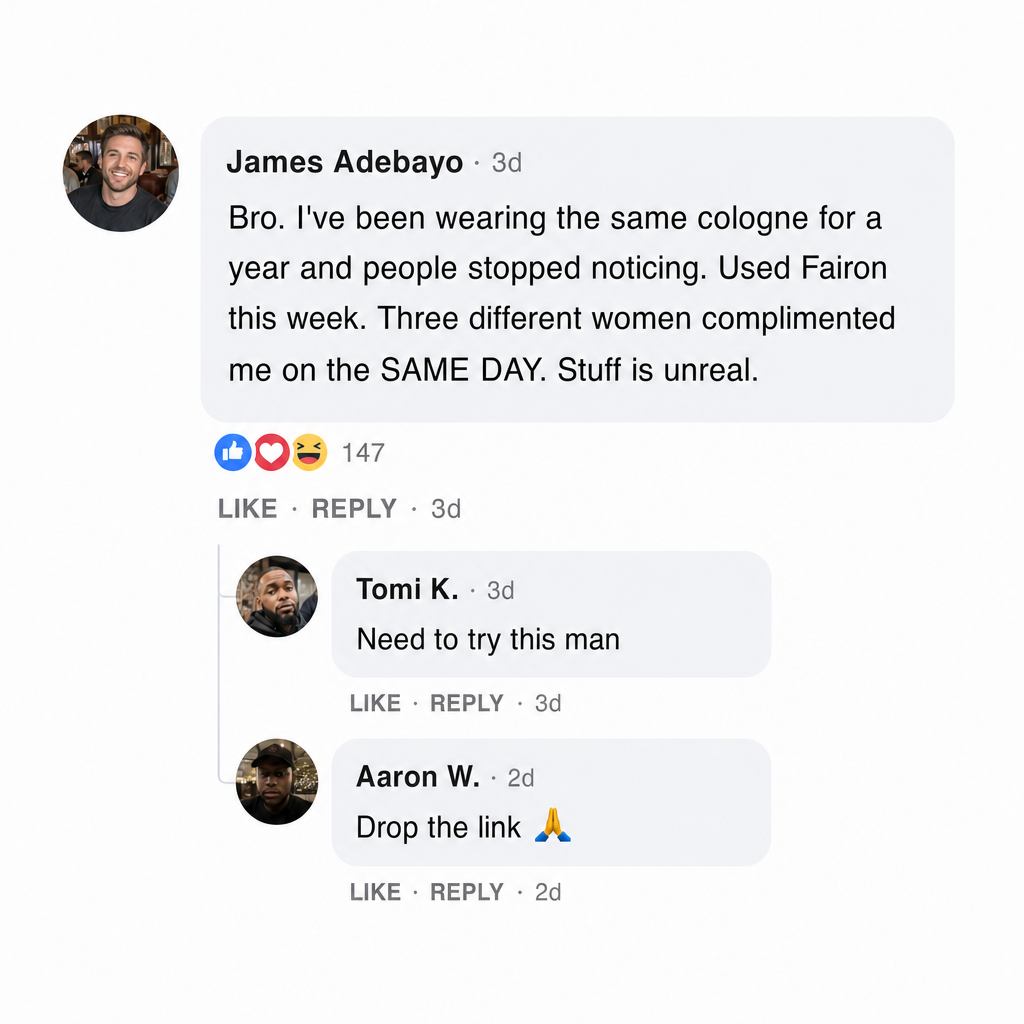The image size is (1024, 1024).
Task: Click the red heart reaction icon
Action: click(x=272, y=452)
